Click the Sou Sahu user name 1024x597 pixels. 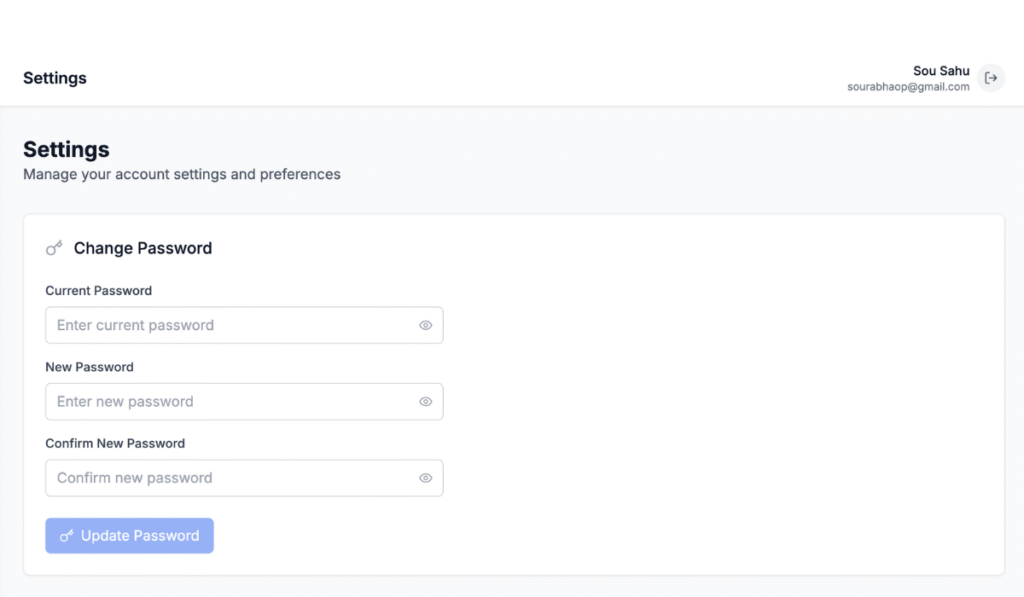(x=940, y=71)
